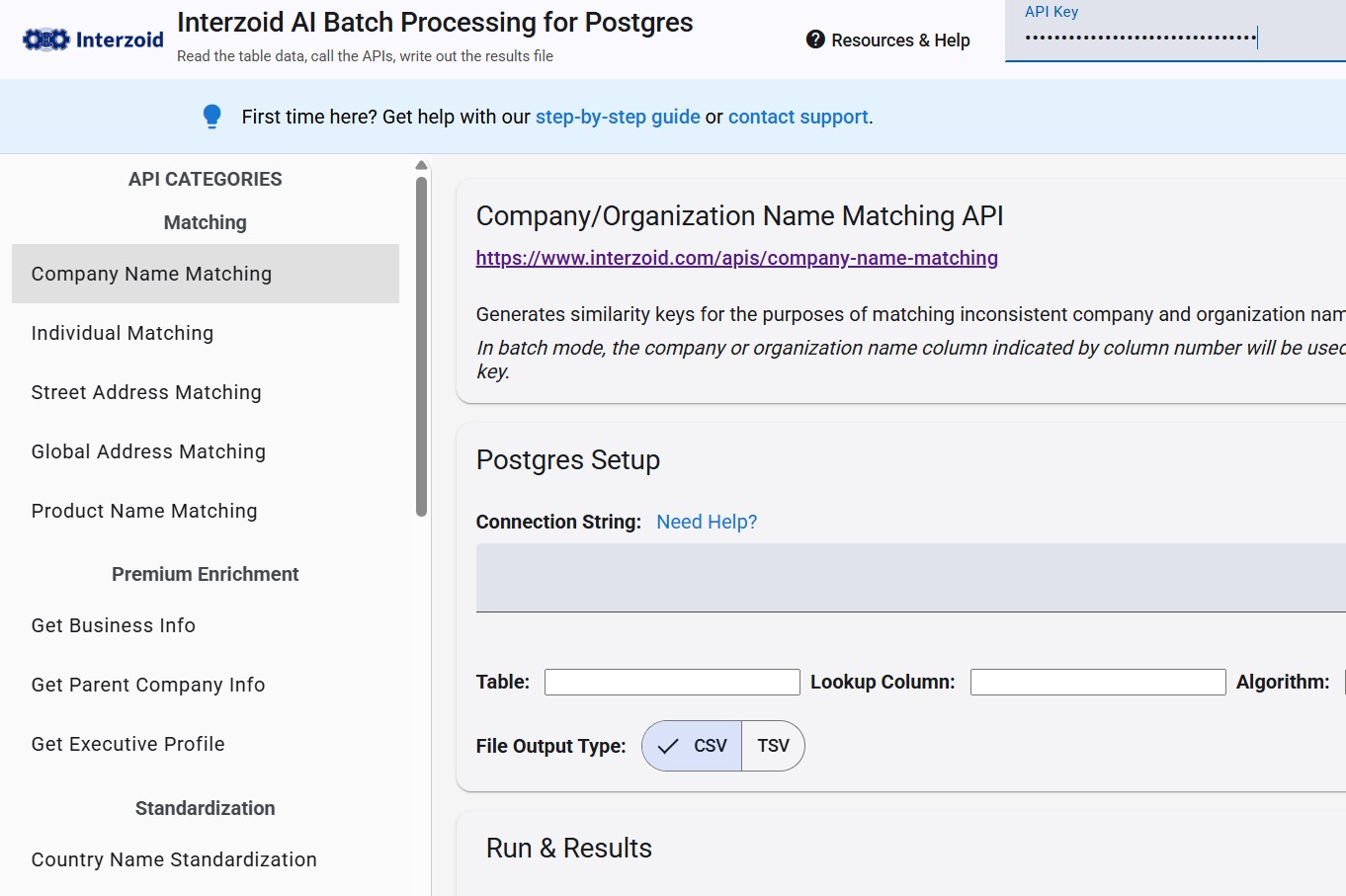Click the Lookup Column input field
Viewport: 1346px width, 896px height.
click(x=1097, y=682)
